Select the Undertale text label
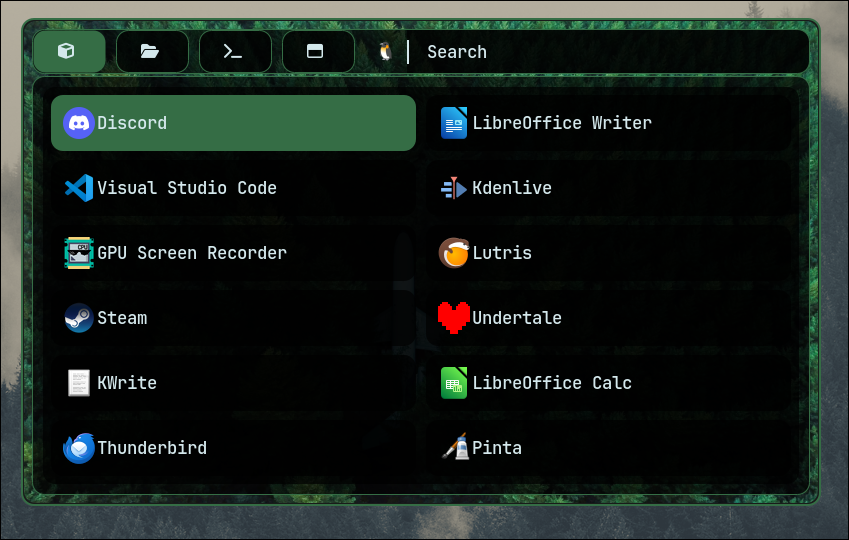The height and width of the screenshot is (540, 849). click(517, 318)
